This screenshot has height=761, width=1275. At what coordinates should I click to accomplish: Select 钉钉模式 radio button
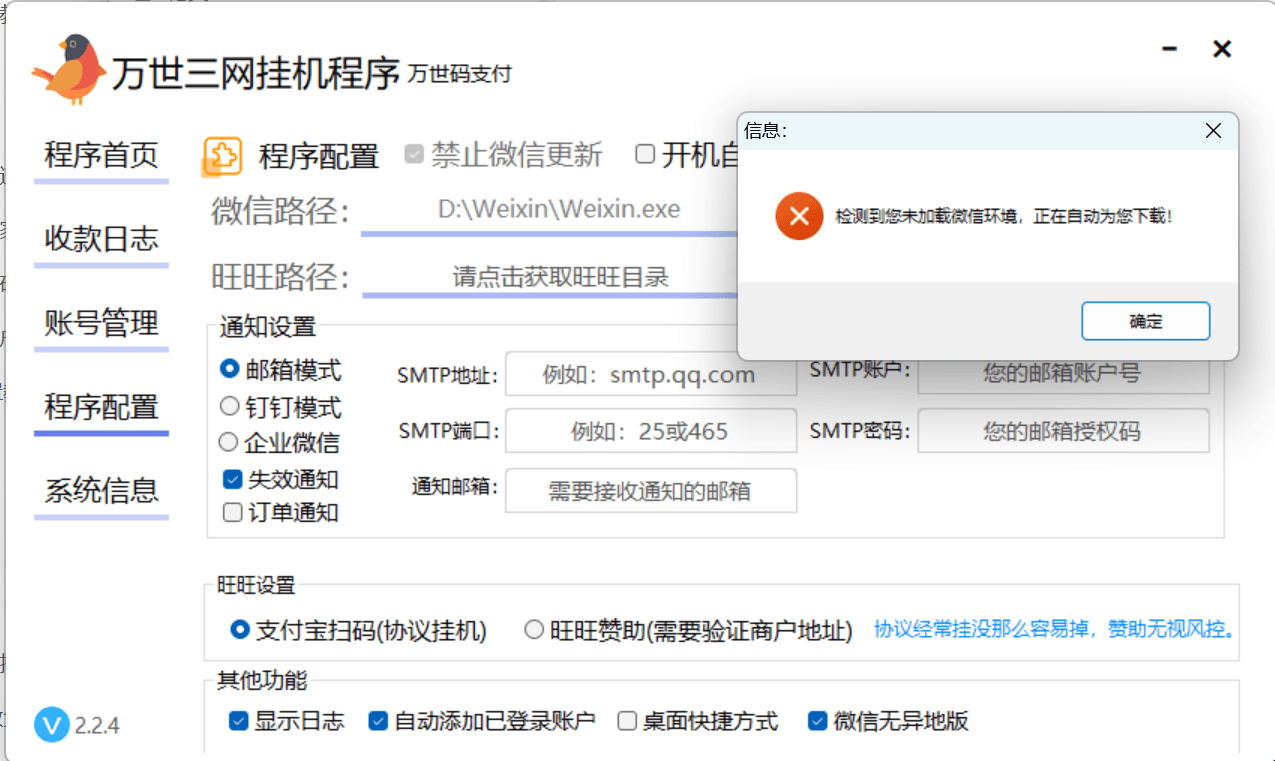point(280,407)
